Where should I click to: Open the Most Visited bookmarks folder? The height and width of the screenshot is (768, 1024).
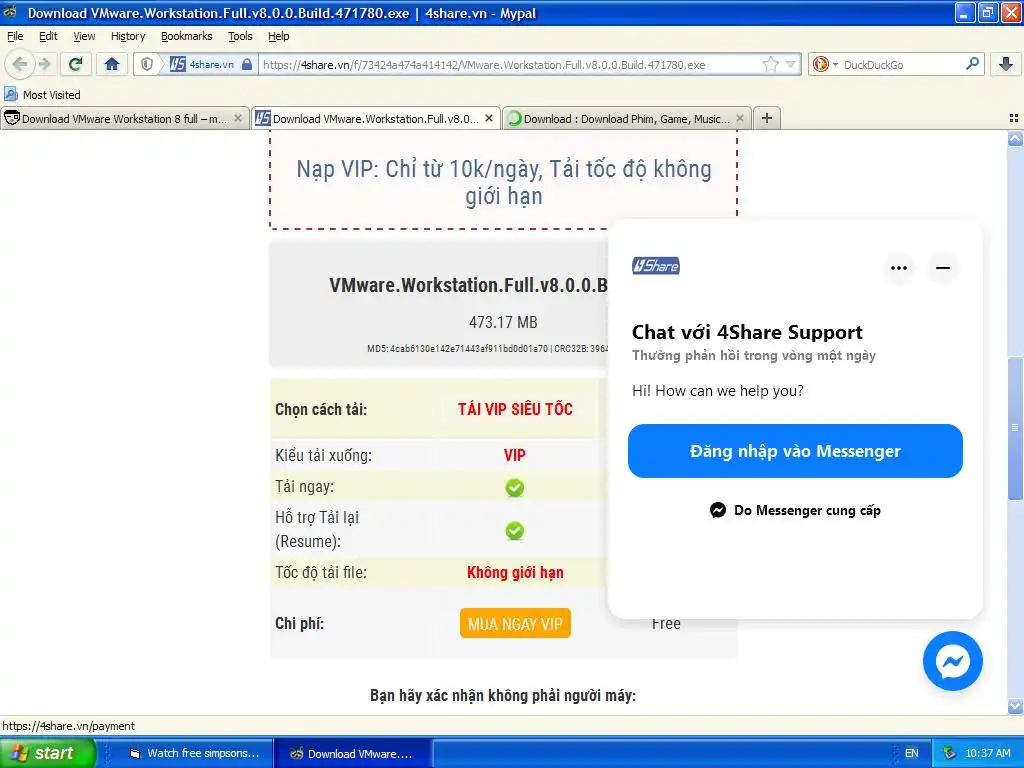(x=43, y=95)
